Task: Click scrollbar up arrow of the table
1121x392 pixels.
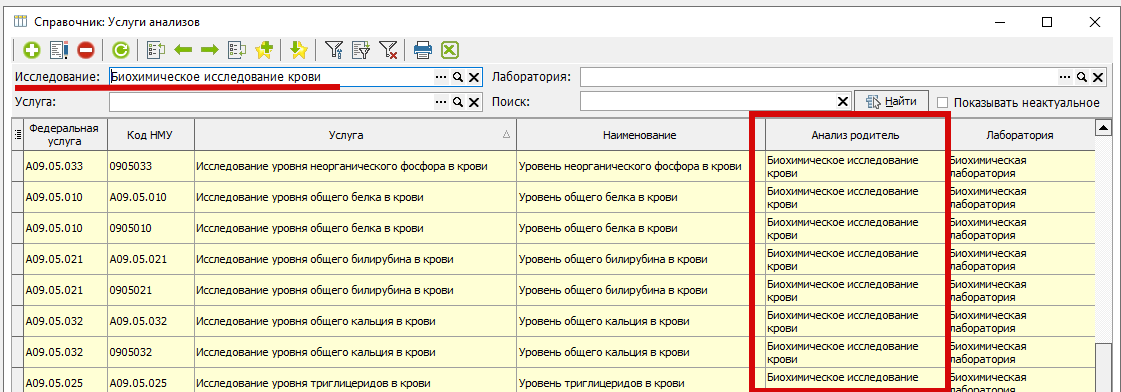Action: [1103, 128]
